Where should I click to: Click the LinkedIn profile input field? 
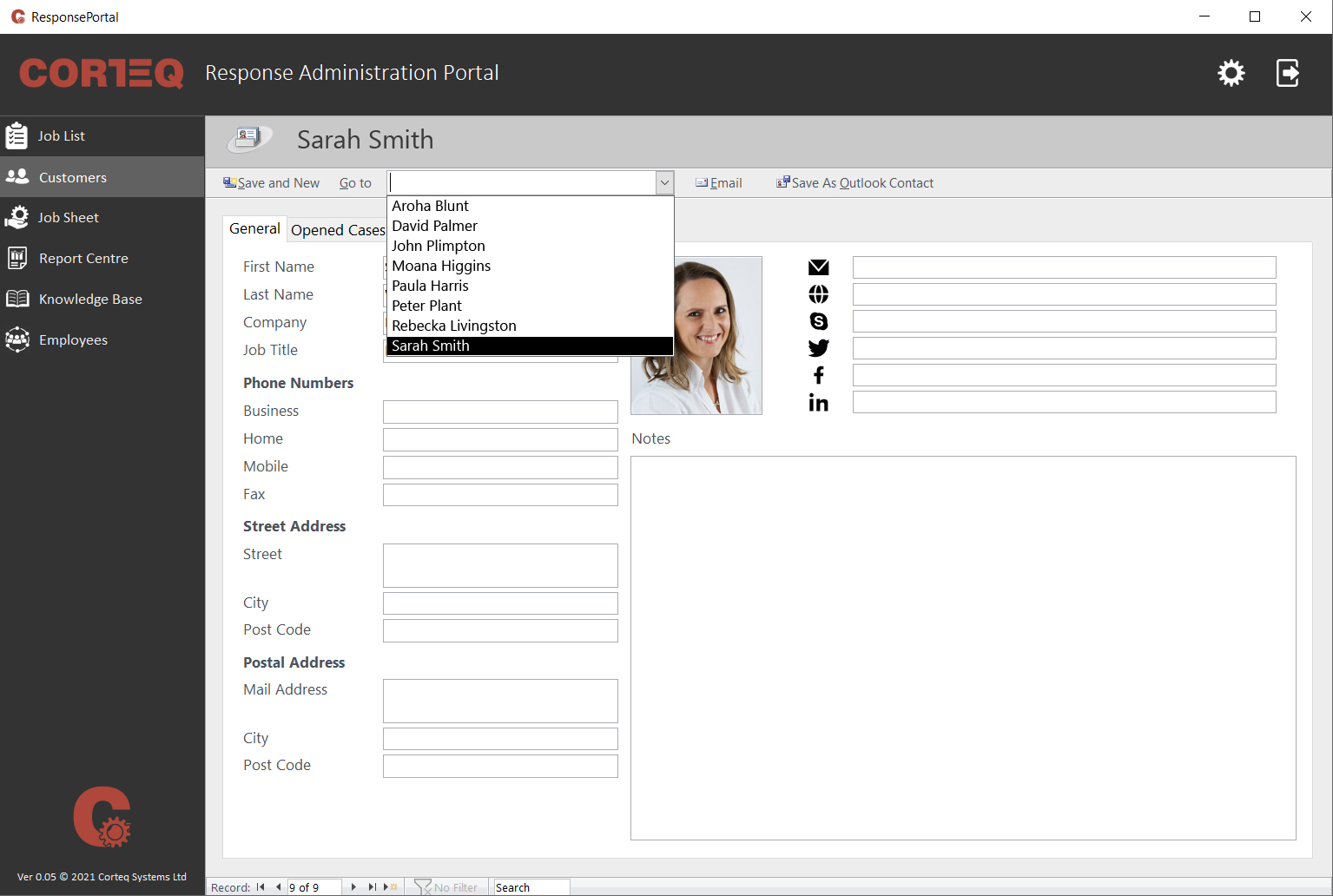[1064, 402]
